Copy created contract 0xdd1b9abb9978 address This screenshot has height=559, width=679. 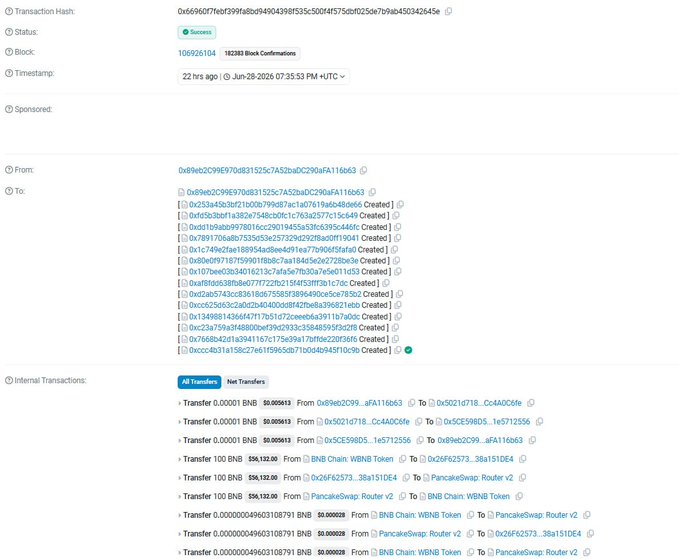coord(398,227)
